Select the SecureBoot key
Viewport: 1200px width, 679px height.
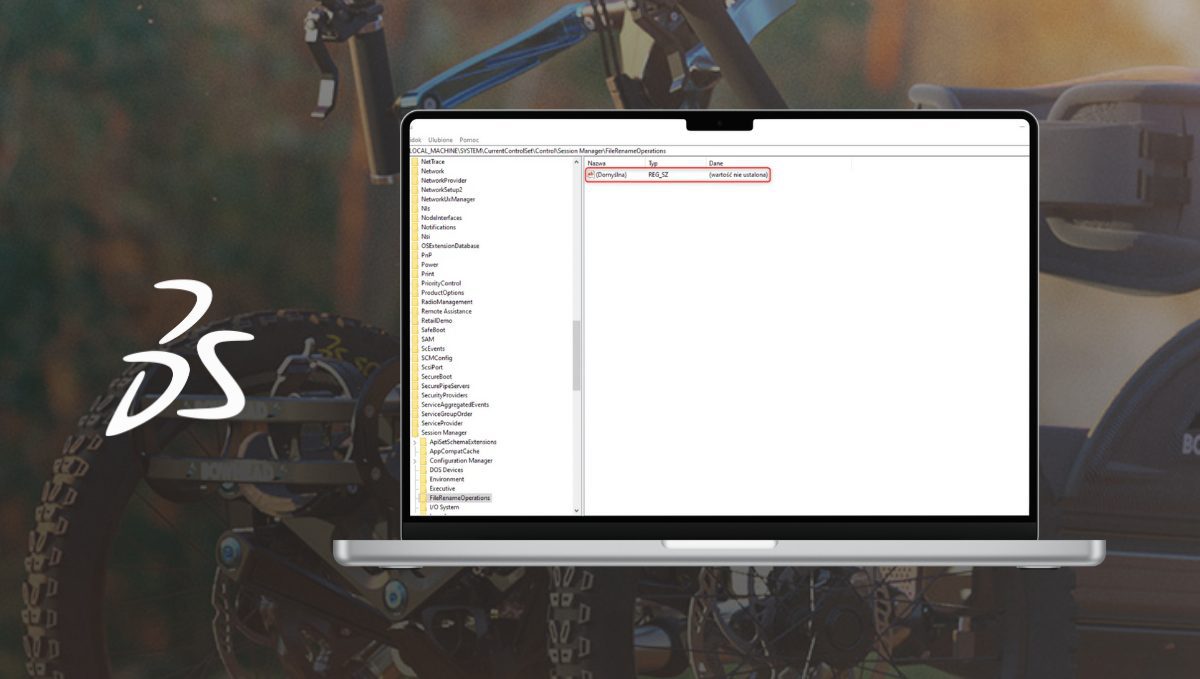click(x=437, y=377)
